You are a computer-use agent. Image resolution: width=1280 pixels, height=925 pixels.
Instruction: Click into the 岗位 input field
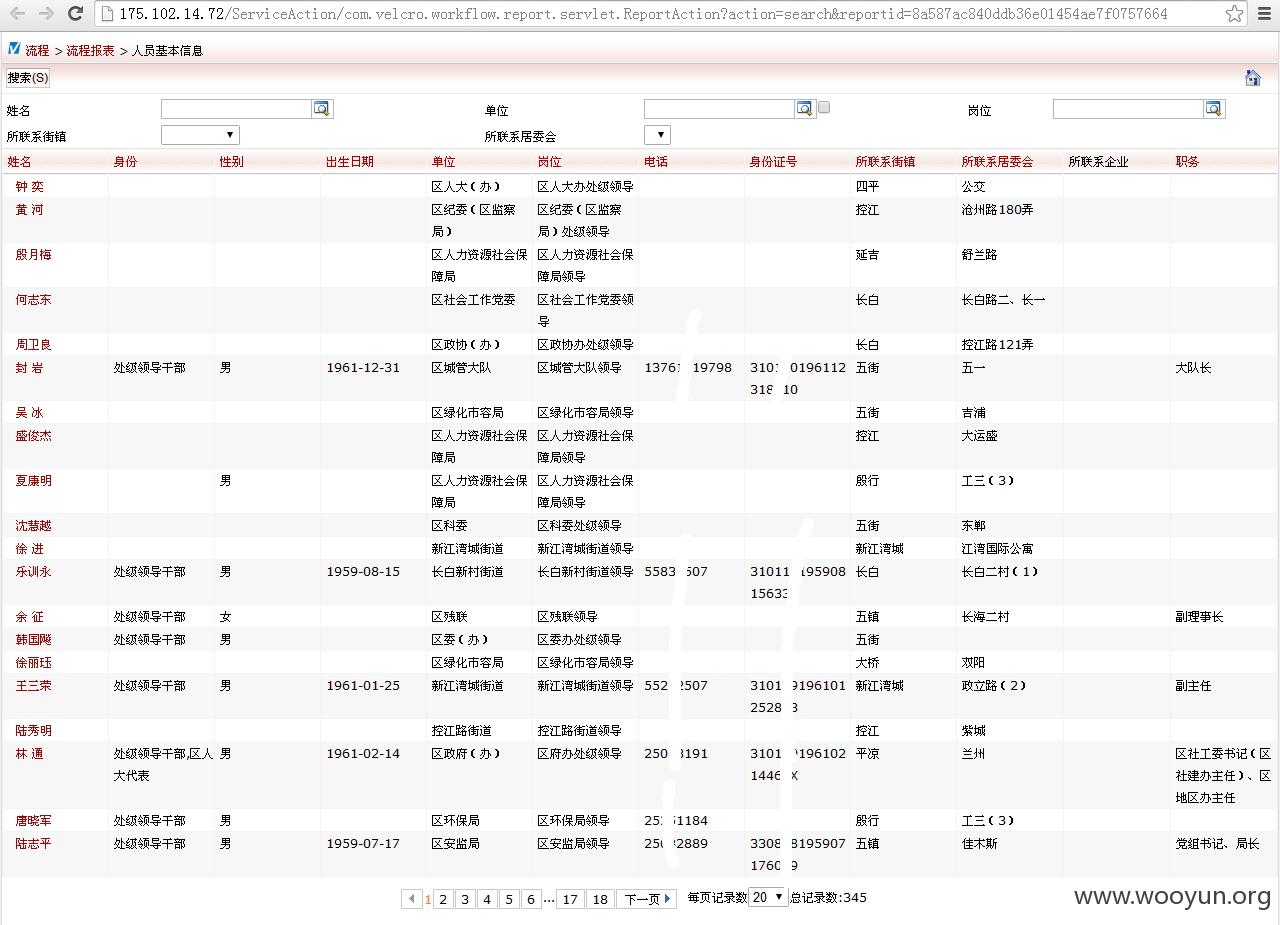coord(1128,109)
